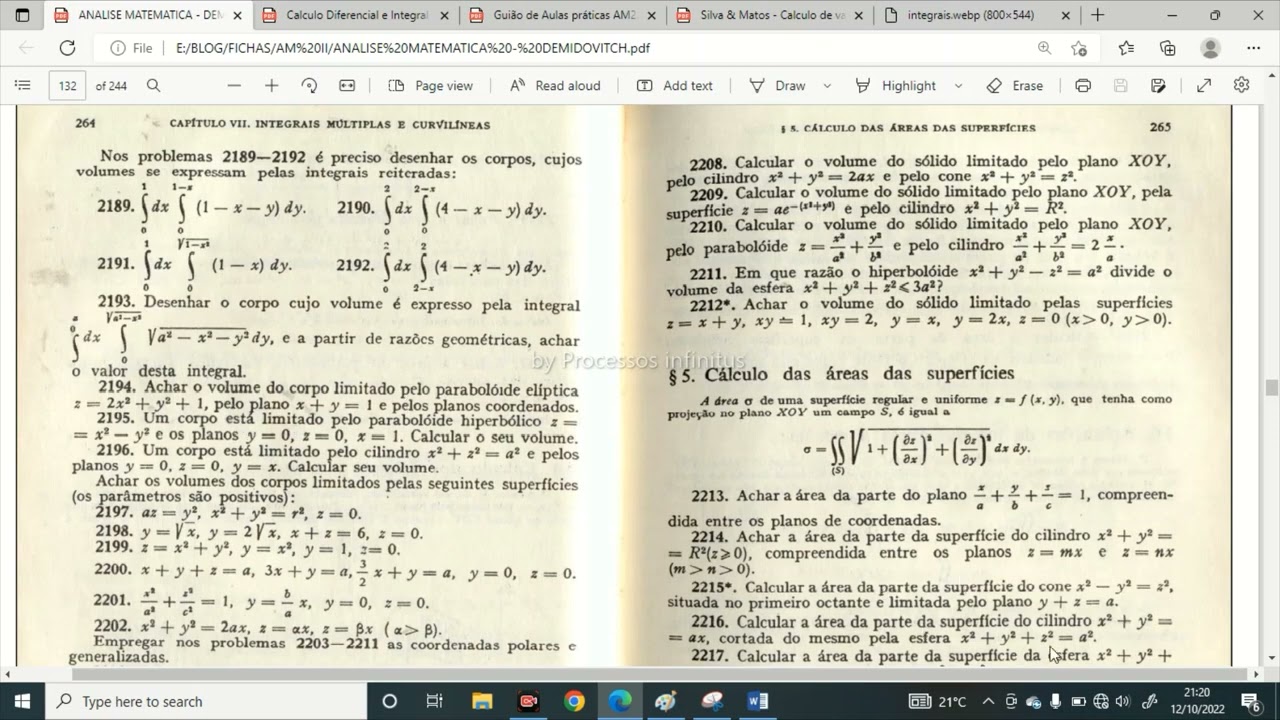Open File Explorer from taskbar
The height and width of the screenshot is (720, 1280).
[x=482, y=701]
